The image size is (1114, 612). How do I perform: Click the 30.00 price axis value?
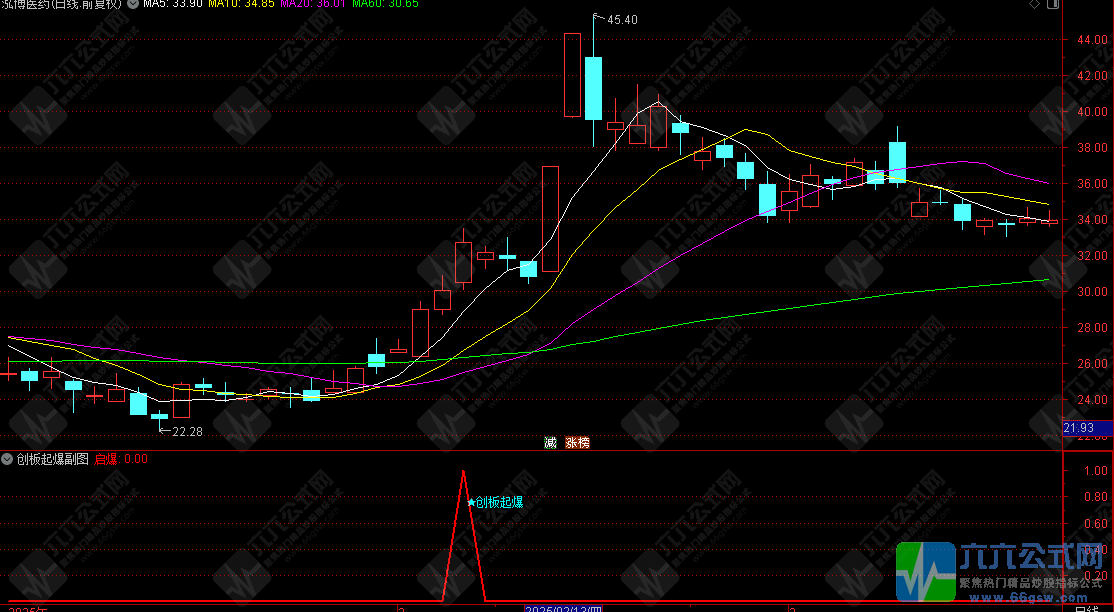click(1093, 291)
